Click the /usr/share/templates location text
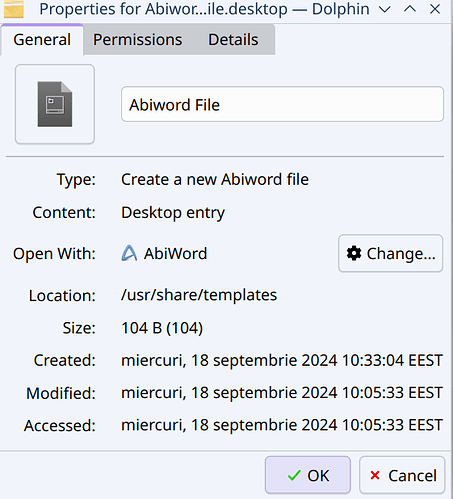 click(199, 295)
